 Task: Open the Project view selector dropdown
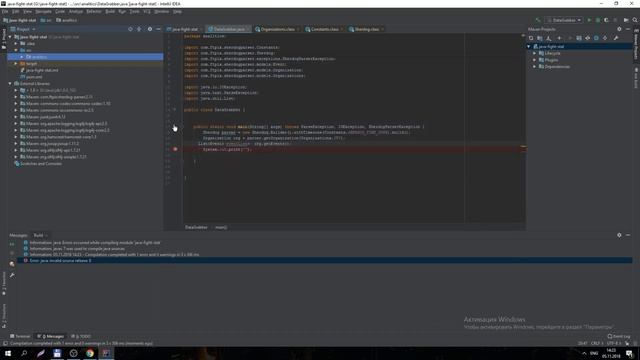[x=23, y=29]
